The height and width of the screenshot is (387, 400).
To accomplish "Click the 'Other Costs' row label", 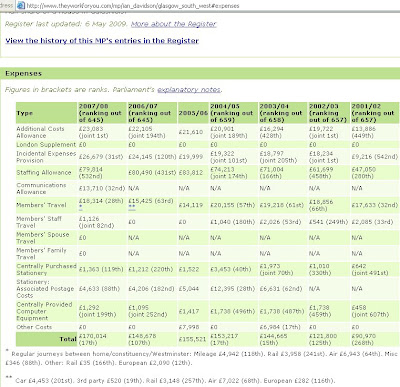I will [34, 327].
